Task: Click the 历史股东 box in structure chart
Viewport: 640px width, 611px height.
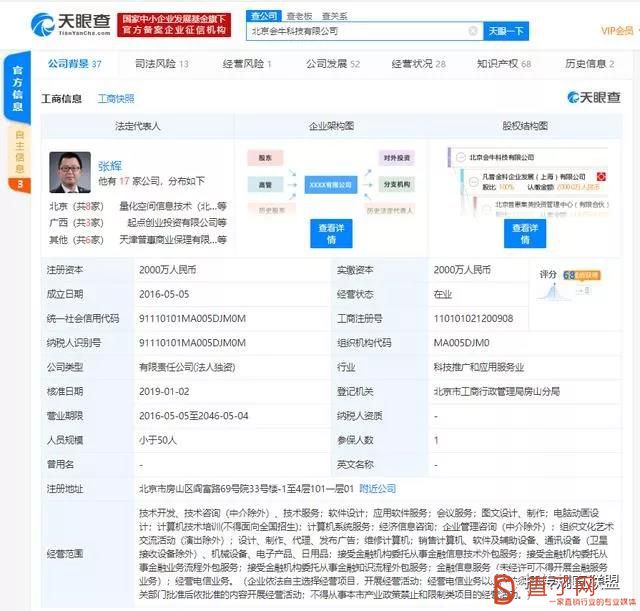Action: tap(271, 210)
